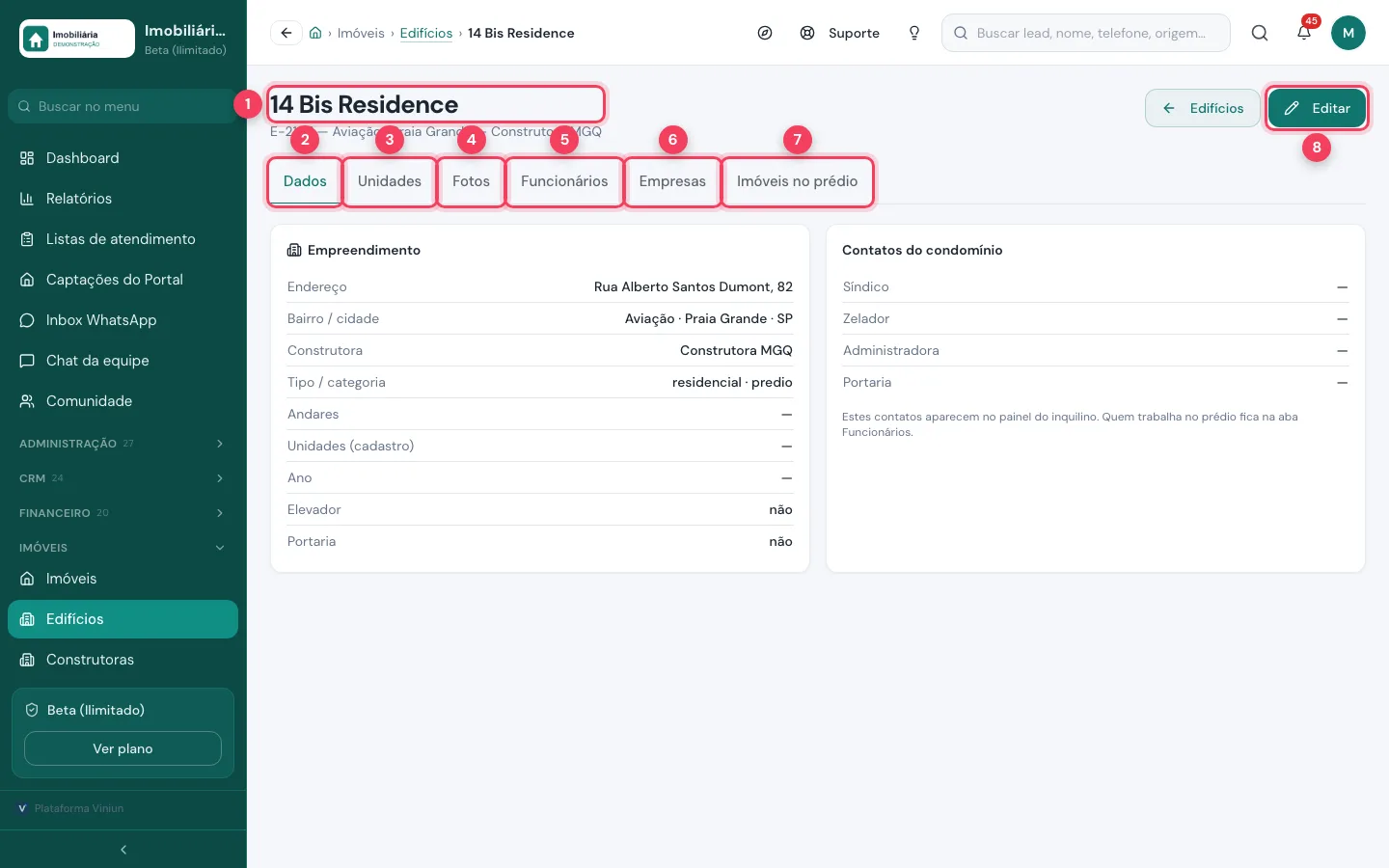
Task: Go to Captações do Portal
Action: click(123, 280)
